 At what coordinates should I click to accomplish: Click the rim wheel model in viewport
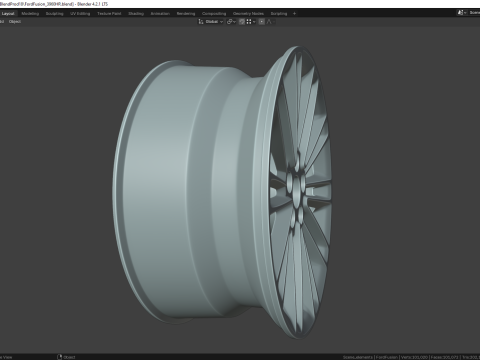coord(223,192)
